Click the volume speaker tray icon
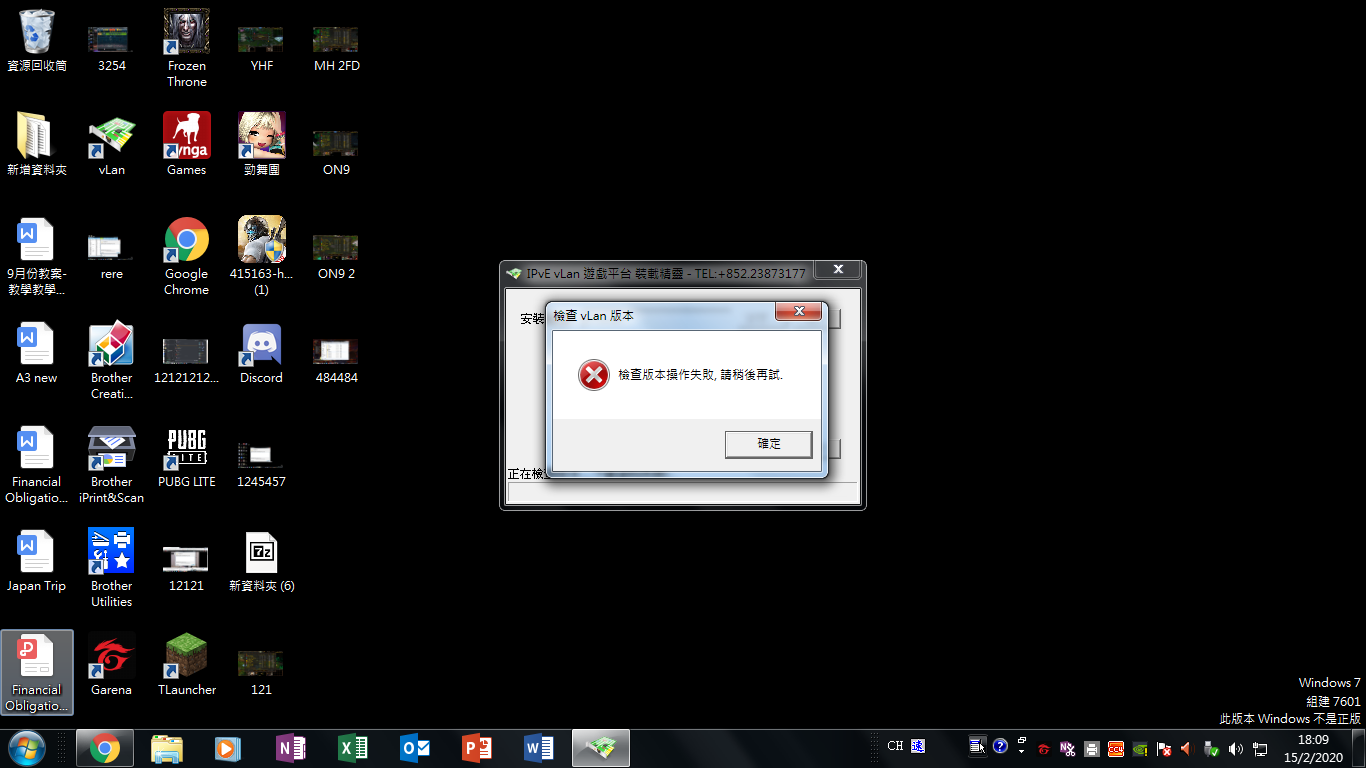Screen dimensions: 1366x768 pyautogui.click(x=1235, y=749)
